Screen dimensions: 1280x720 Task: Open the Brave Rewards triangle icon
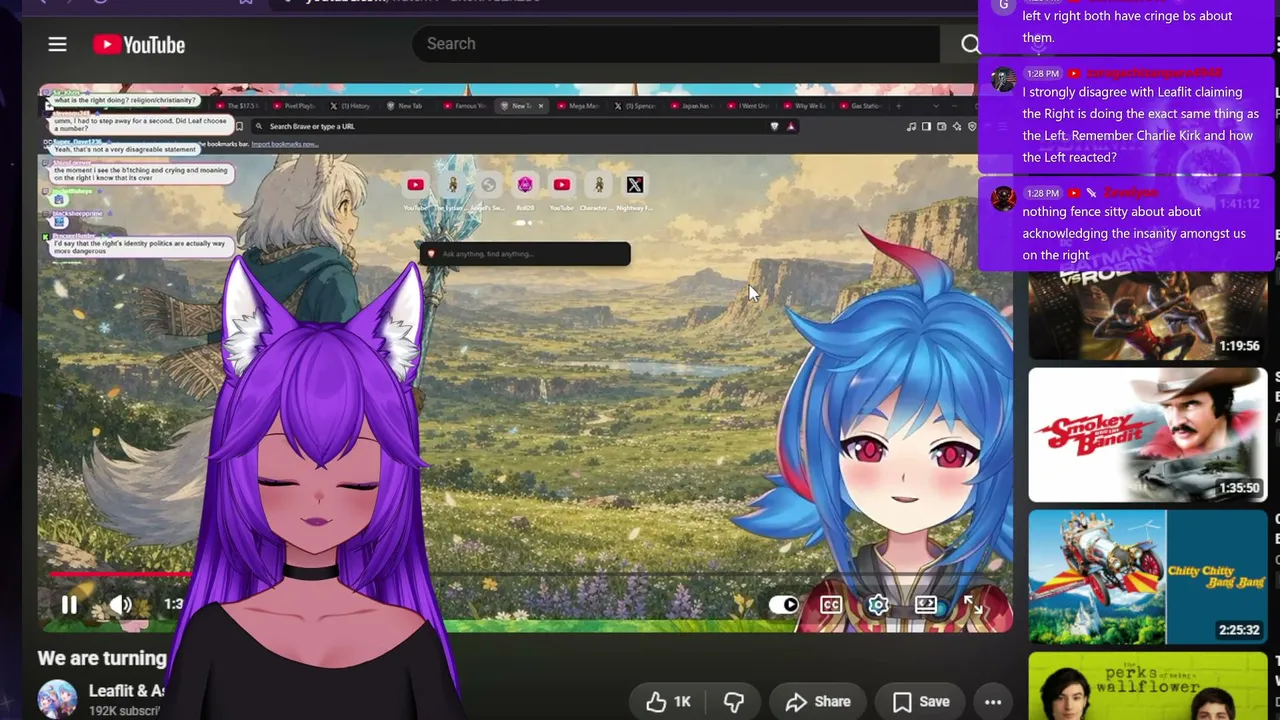click(x=791, y=126)
